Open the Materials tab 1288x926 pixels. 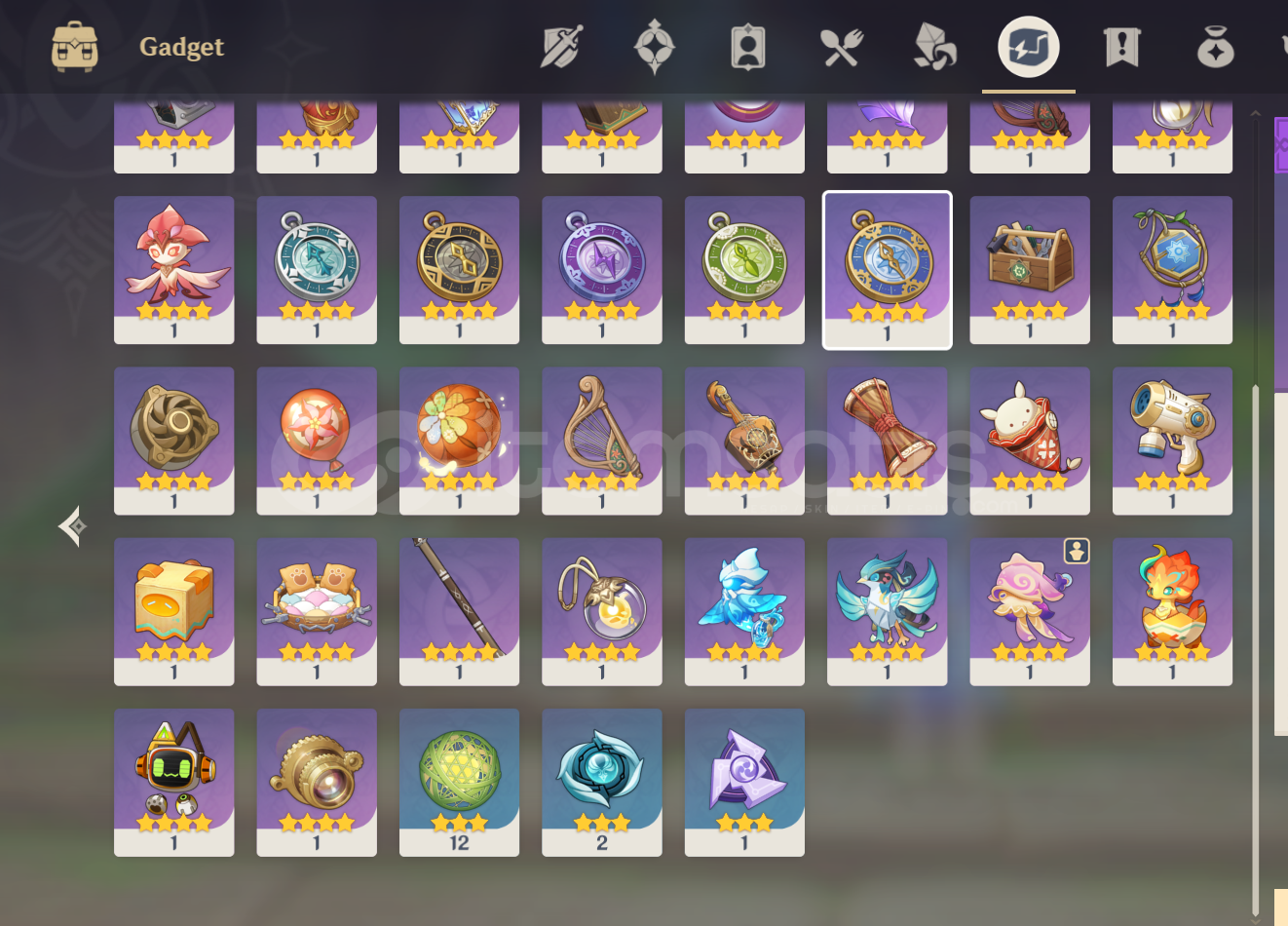click(x=934, y=47)
